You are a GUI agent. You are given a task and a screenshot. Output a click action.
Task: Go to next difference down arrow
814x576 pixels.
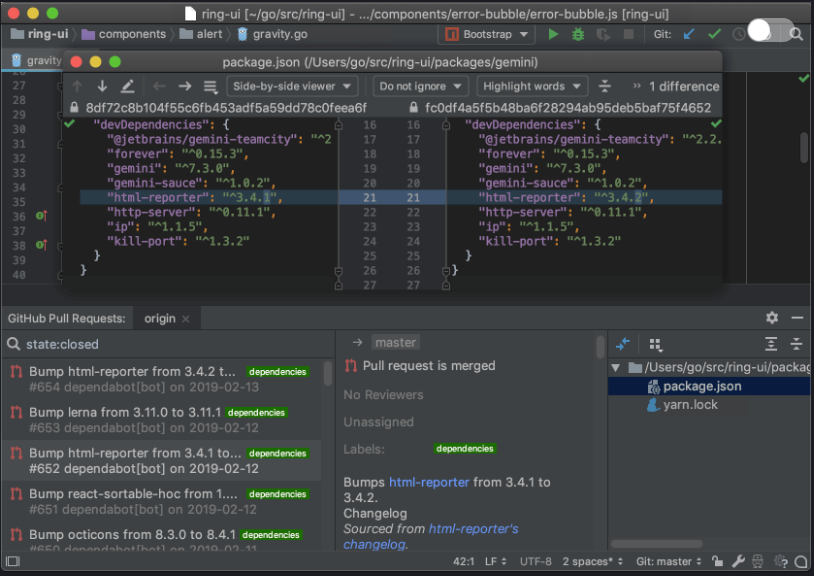pos(102,86)
